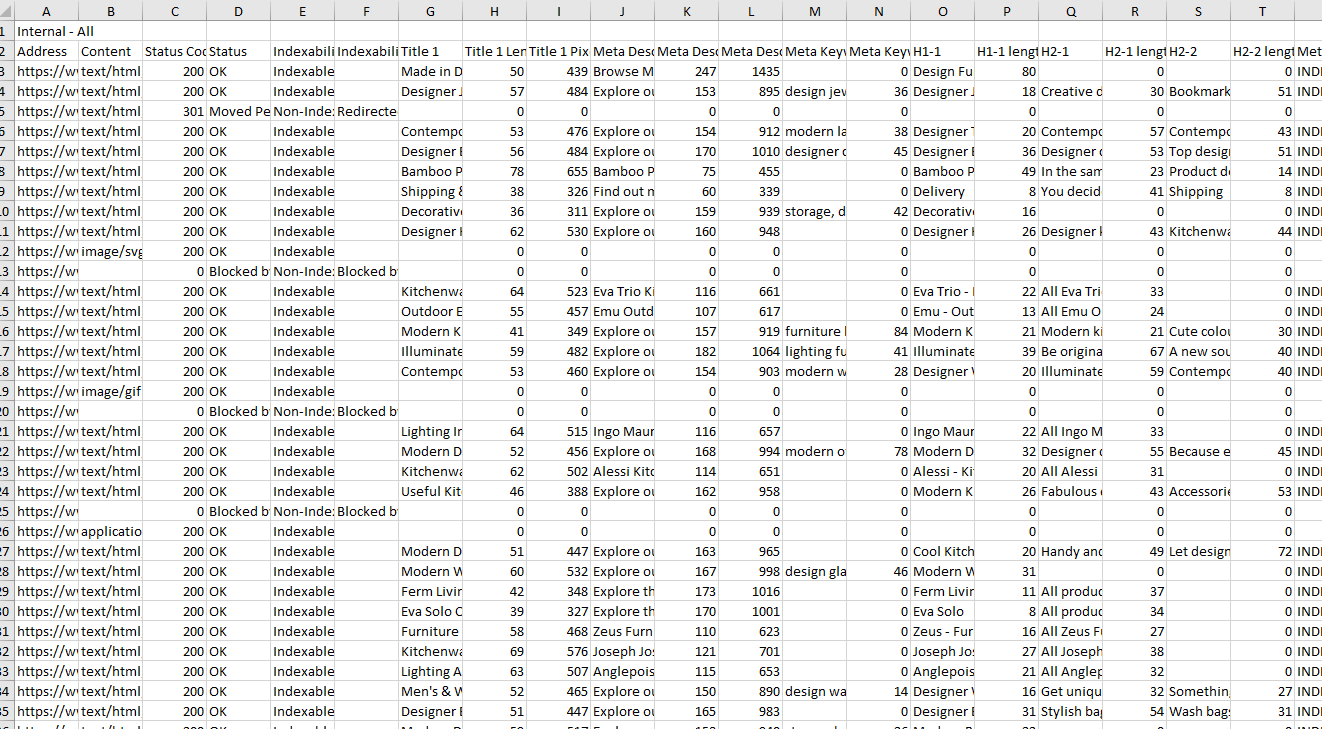Click the 'Bookmark' cell in column S
1322x729 pixels.
1198,91
